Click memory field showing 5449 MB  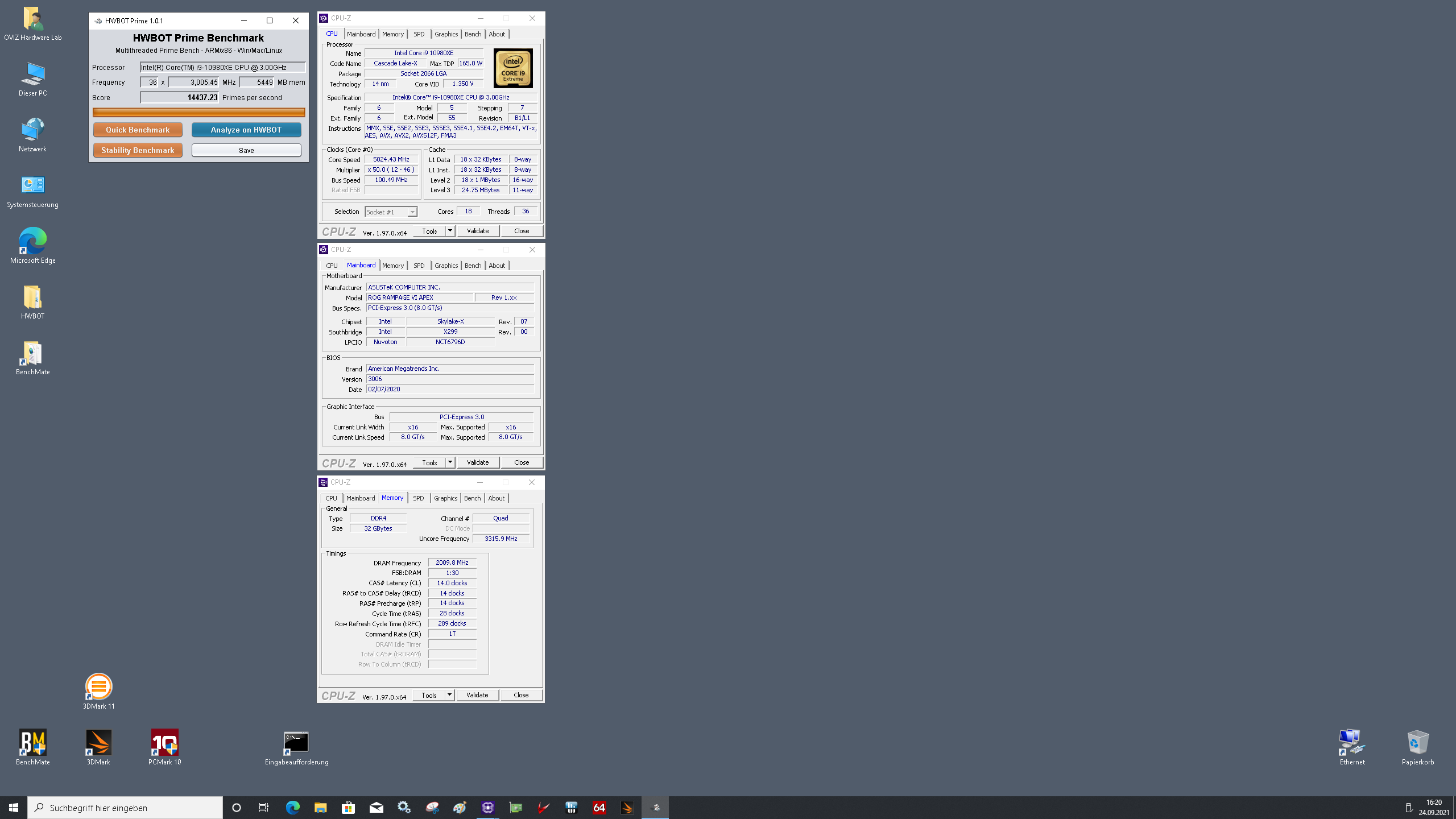[x=257, y=82]
